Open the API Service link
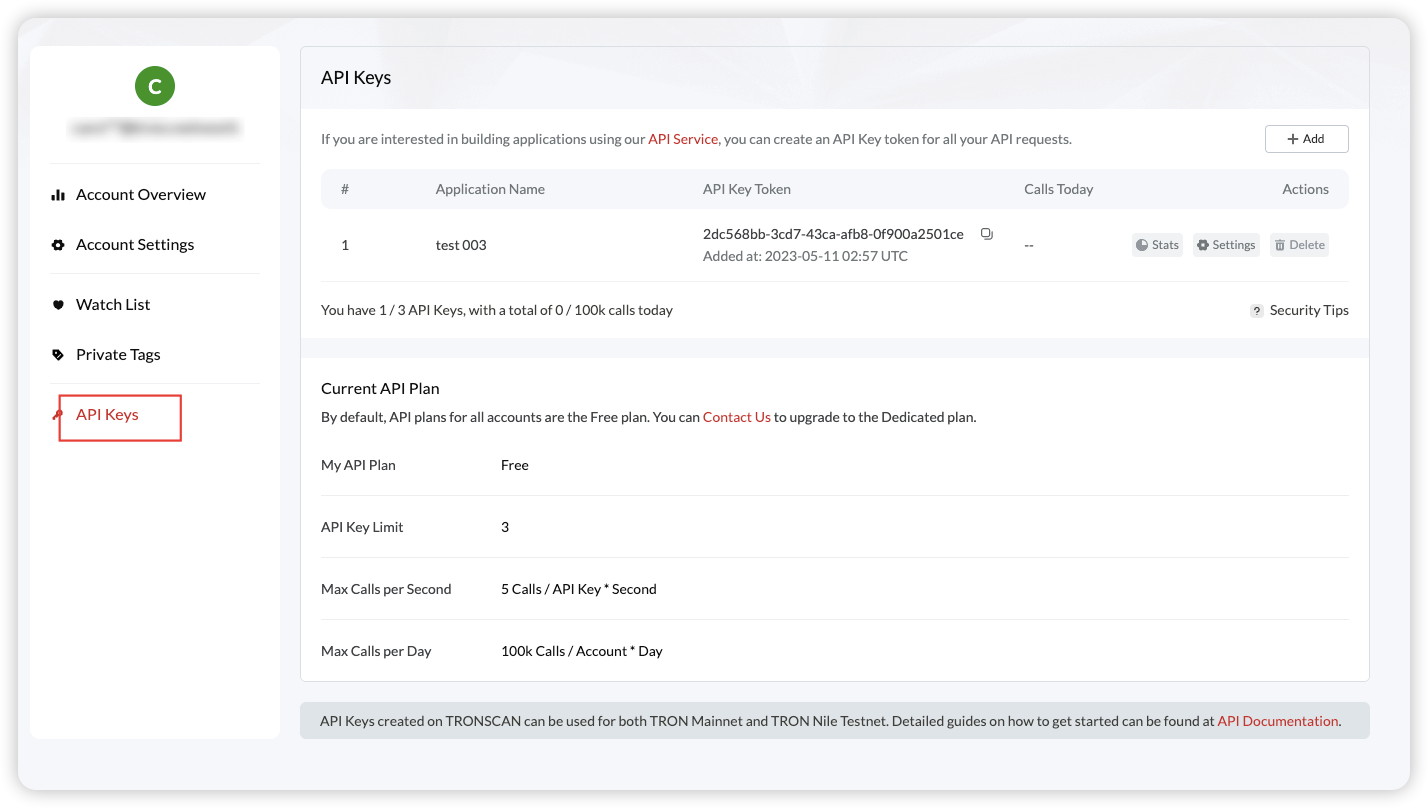The width and height of the screenshot is (1428, 808). tap(683, 139)
